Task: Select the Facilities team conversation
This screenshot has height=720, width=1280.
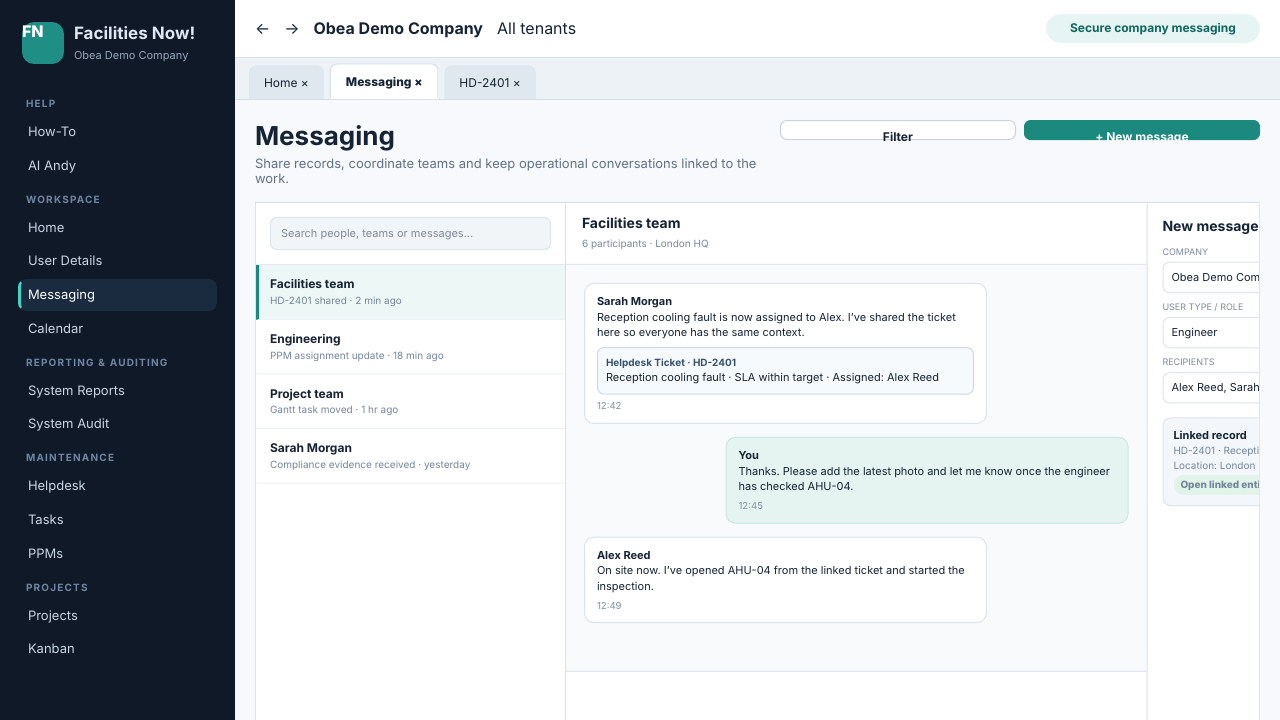Action: tap(411, 292)
